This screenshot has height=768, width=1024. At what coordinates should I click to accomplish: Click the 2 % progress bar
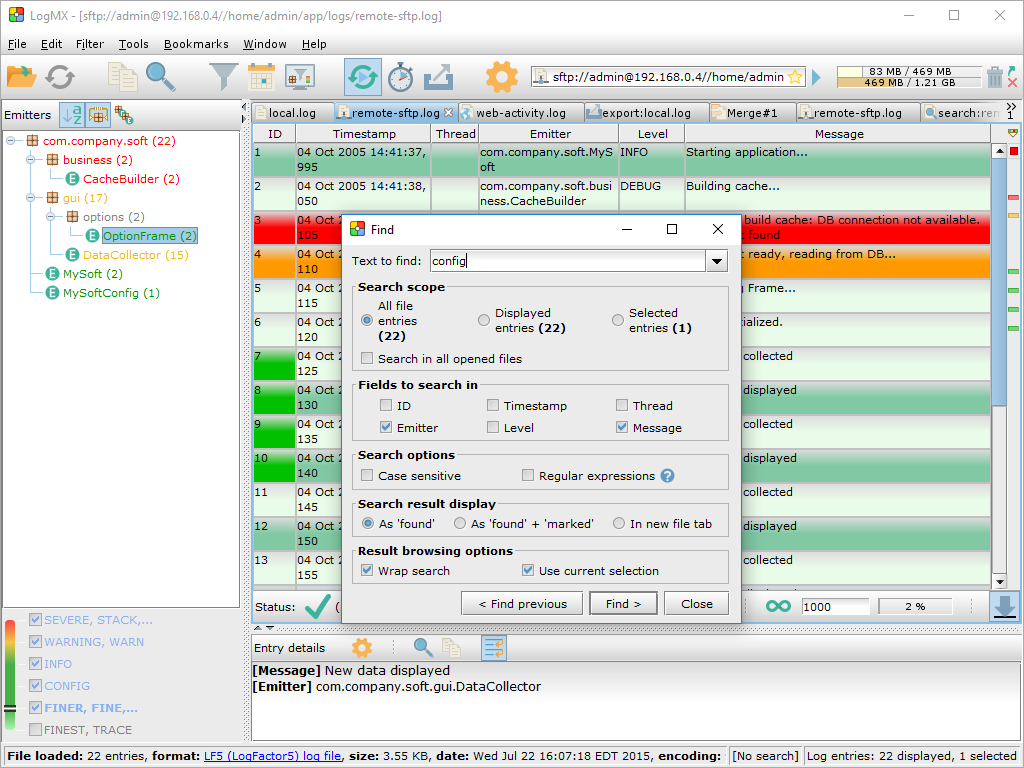point(915,607)
